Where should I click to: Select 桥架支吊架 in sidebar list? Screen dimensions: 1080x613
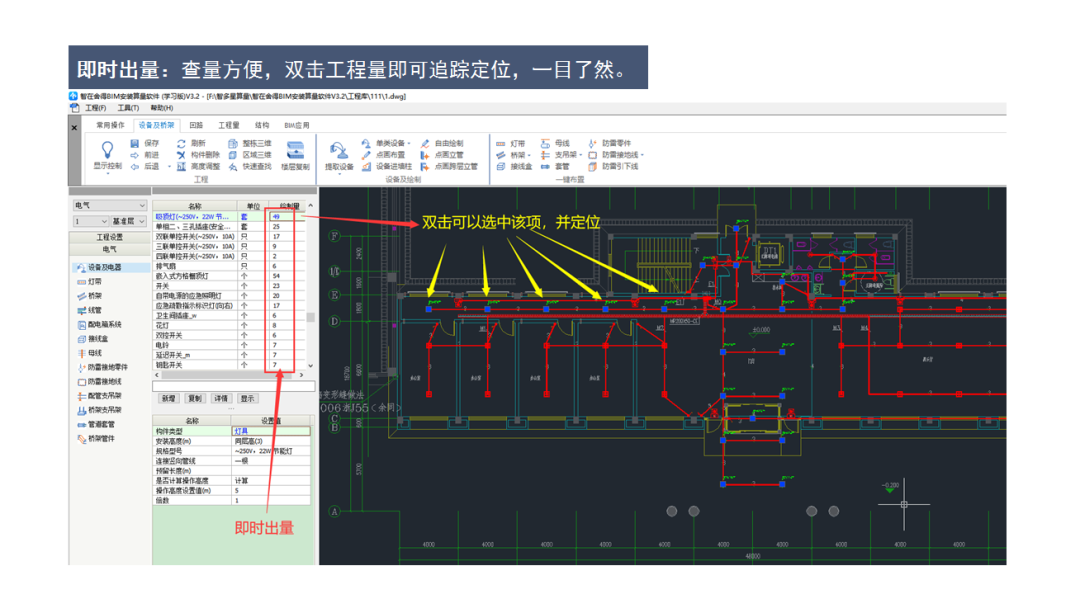click(x=99, y=410)
